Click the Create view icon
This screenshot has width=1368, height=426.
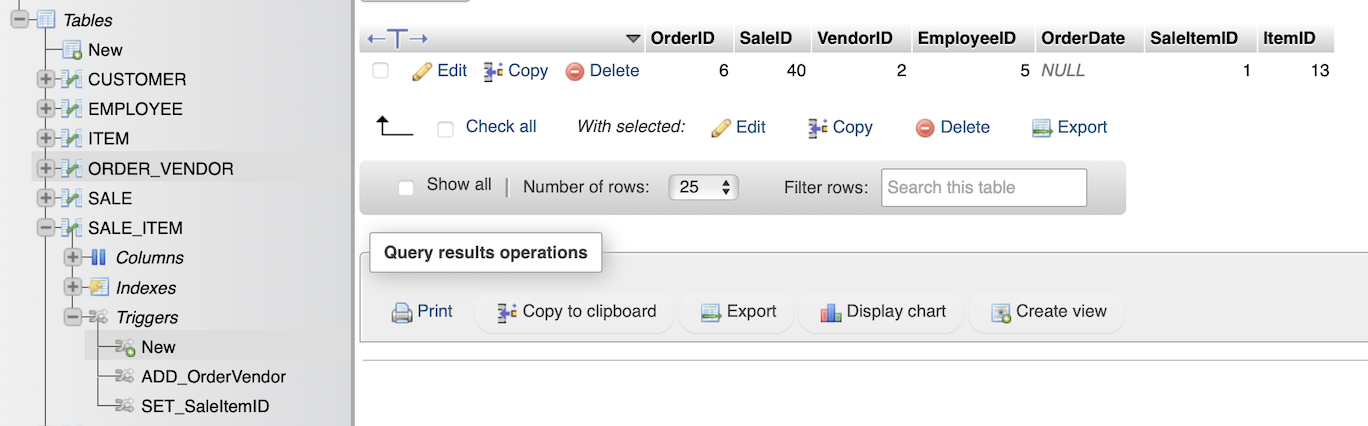click(x=1001, y=312)
